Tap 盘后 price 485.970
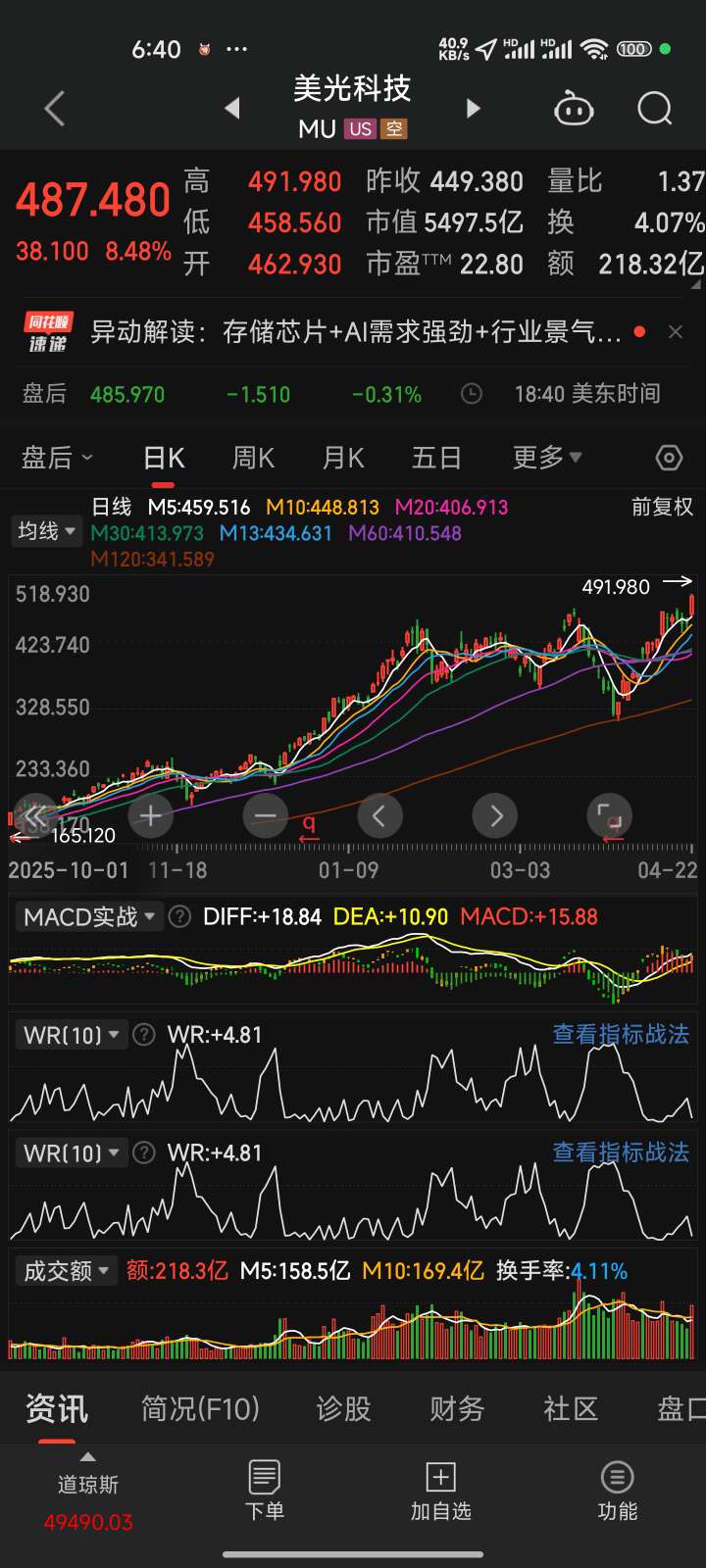706x1568 pixels. coord(127,395)
